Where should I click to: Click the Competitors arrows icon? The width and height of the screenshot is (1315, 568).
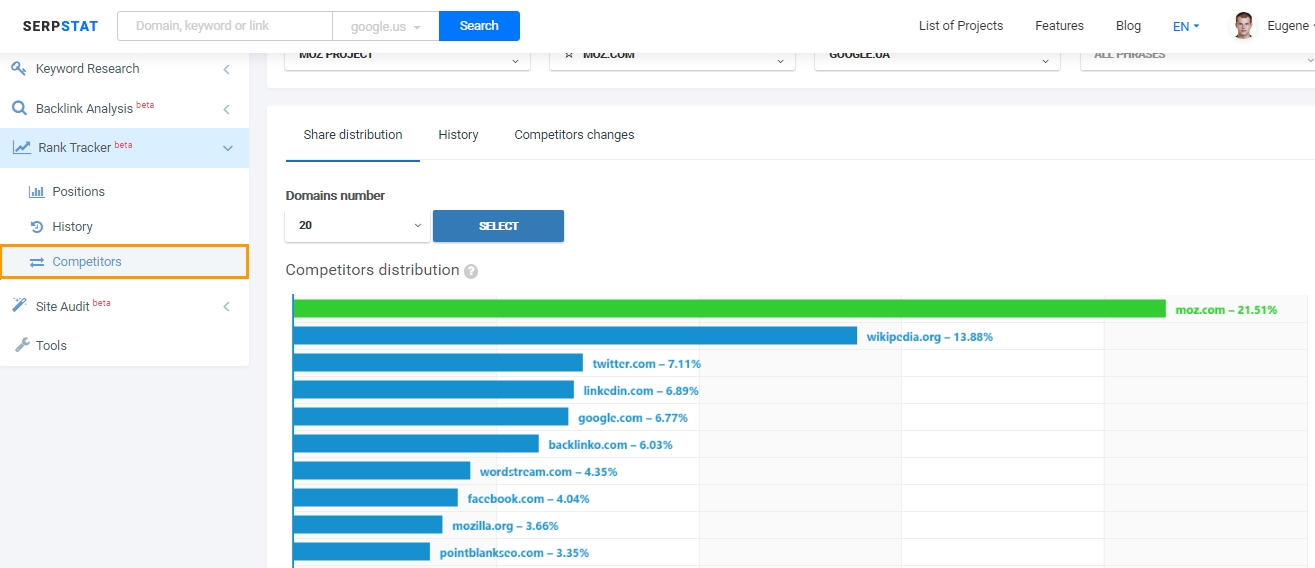(37, 262)
